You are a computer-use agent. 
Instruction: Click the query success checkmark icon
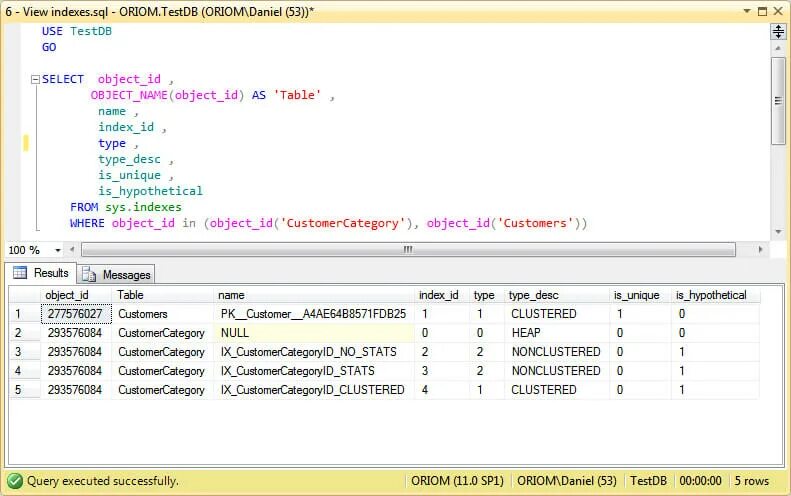coord(15,481)
